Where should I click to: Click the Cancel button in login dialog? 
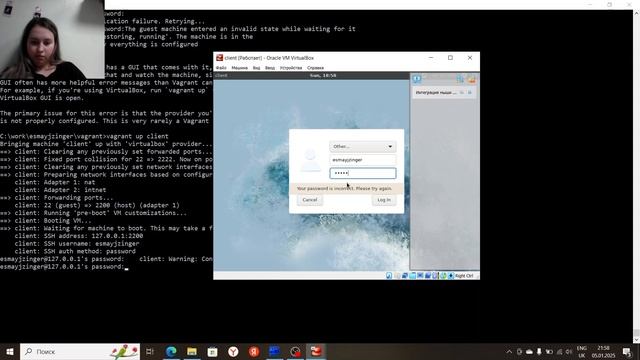309,200
